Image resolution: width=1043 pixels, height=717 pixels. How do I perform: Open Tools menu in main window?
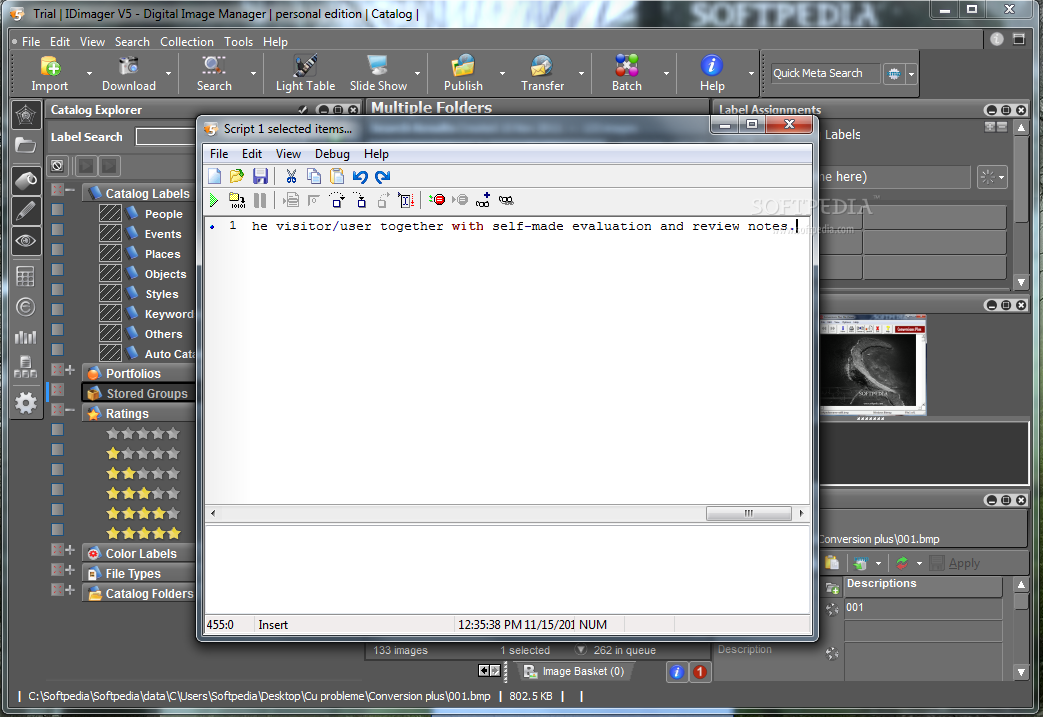pos(238,42)
